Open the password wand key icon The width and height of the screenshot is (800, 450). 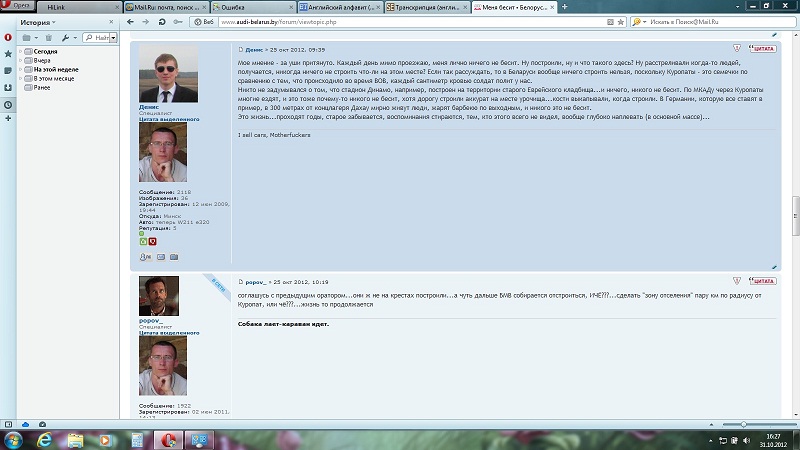point(178,22)
